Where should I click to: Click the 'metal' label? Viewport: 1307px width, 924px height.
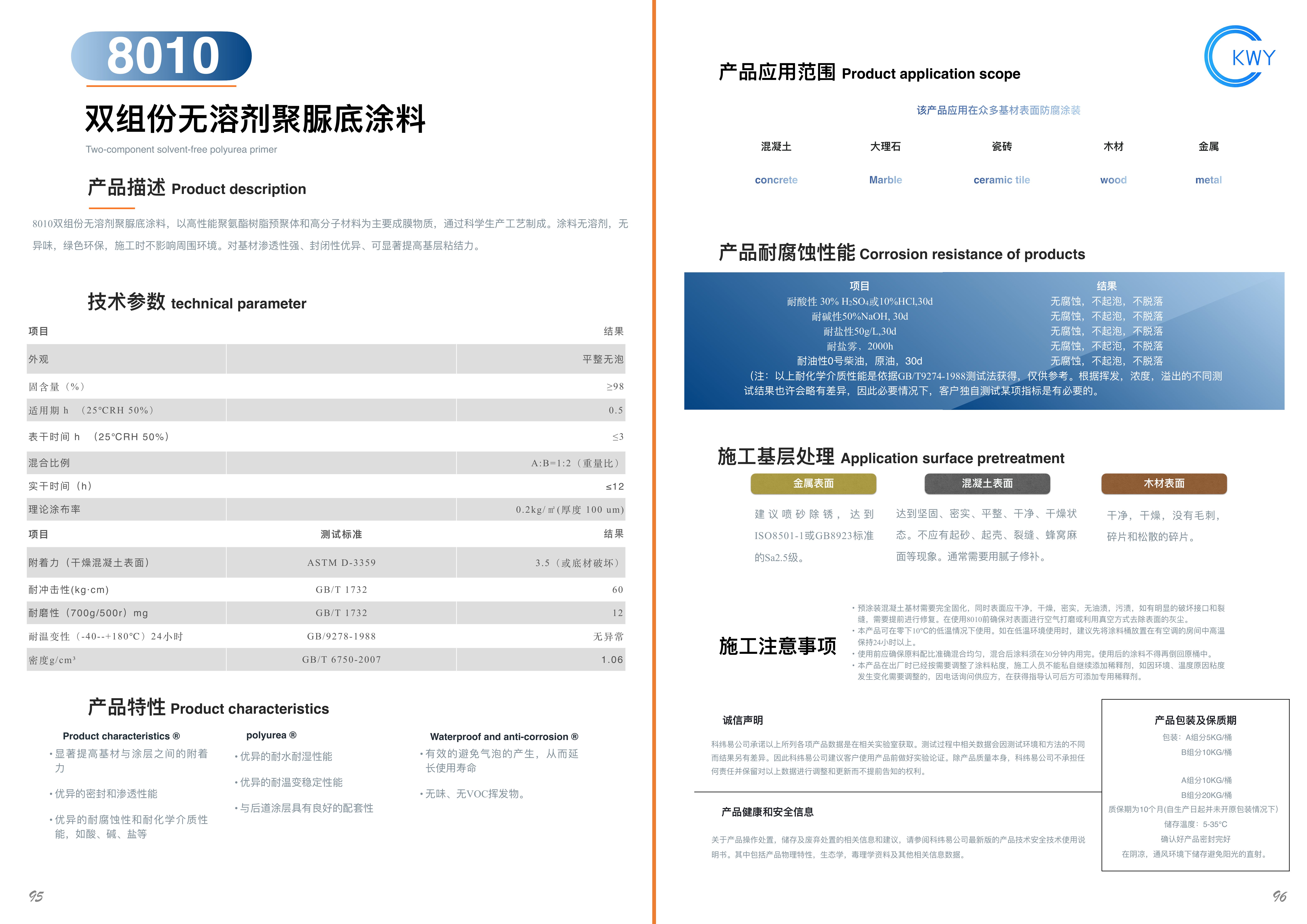pyautogui.click(x=1208, y=180)
